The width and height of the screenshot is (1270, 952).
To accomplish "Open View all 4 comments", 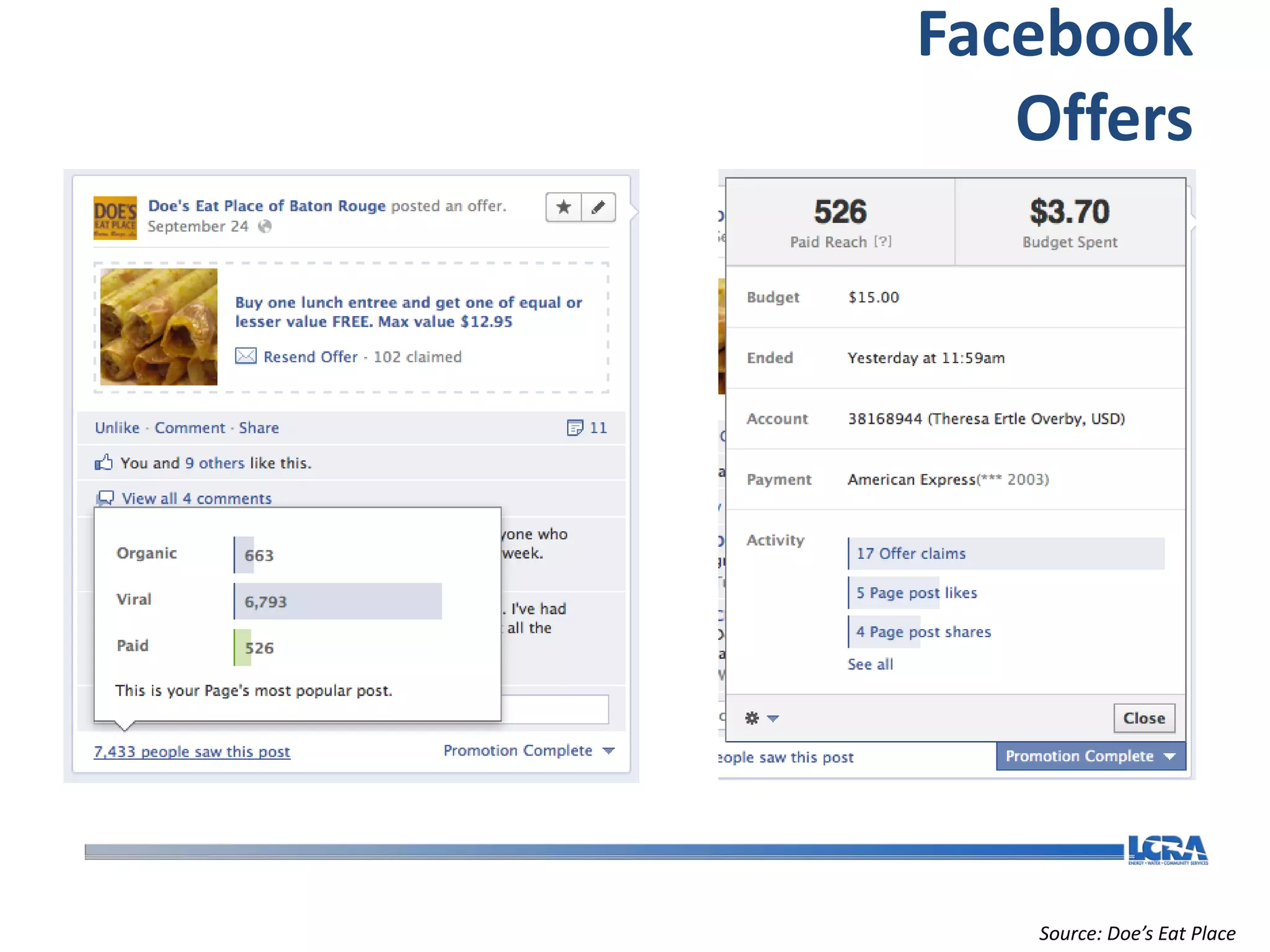I will point(197,498).
